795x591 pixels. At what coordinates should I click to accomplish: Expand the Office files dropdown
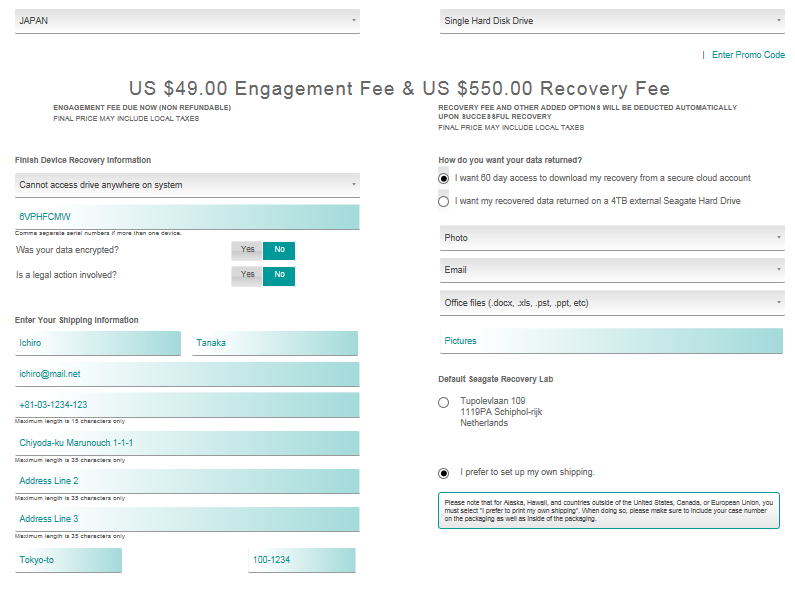(x=611, y=302)
